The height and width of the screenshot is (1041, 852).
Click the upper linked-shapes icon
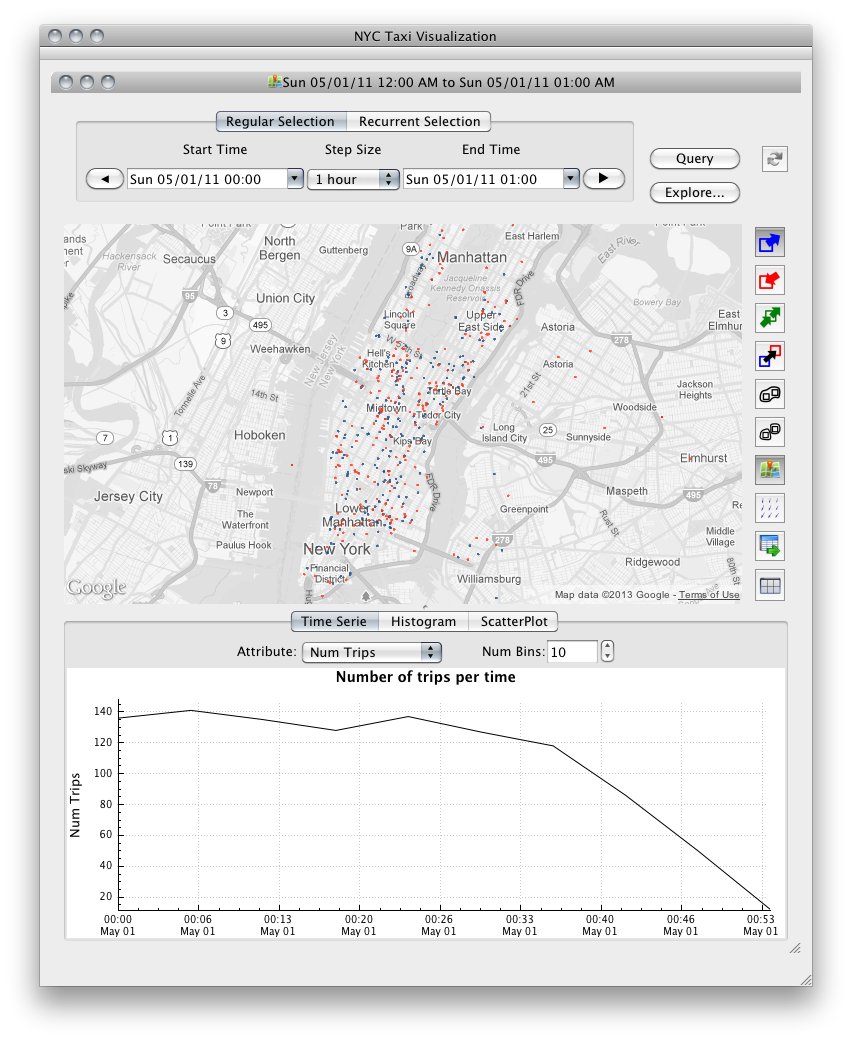click(x=770, y=394)
